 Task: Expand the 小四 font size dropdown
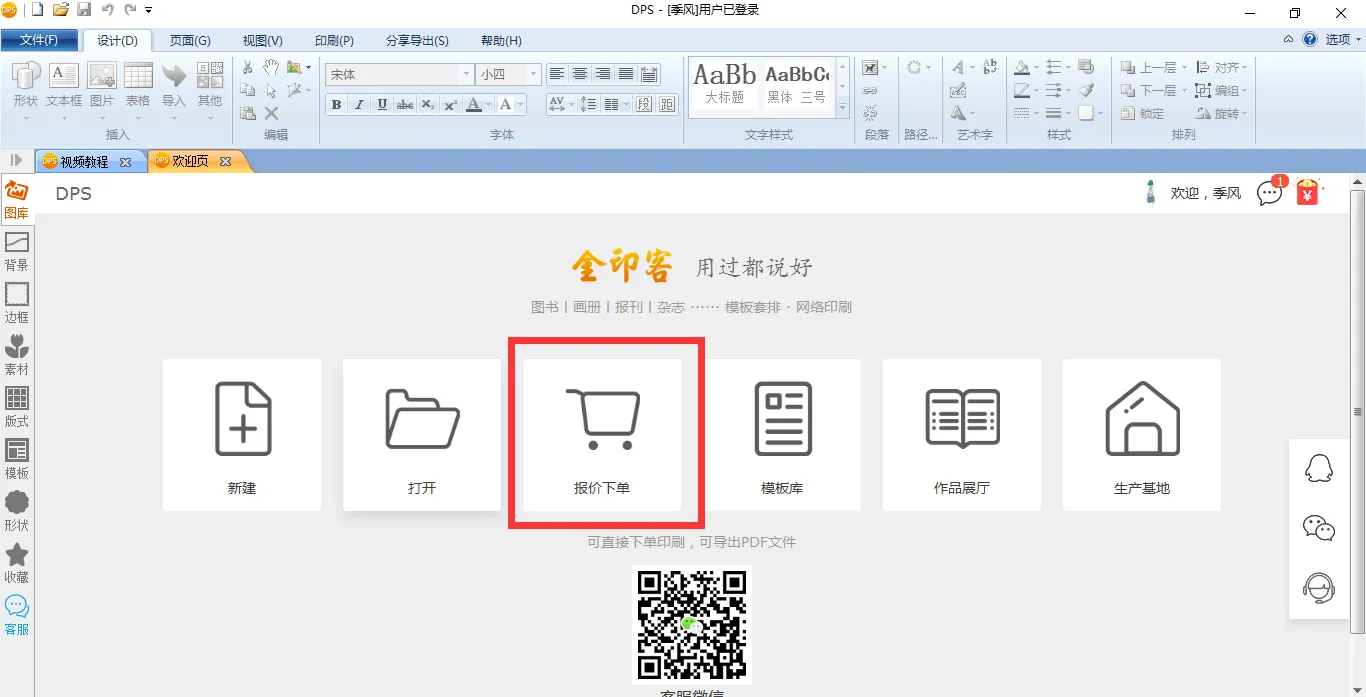[x=534, y=75]
